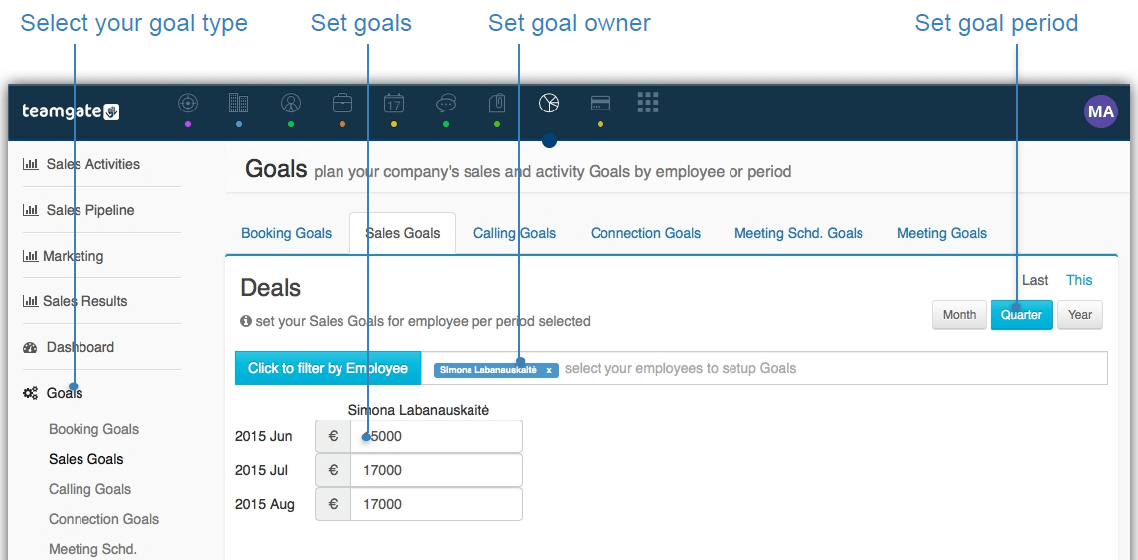
Task: Open the MA user avatar menu
Action: tap(1100, 112)
